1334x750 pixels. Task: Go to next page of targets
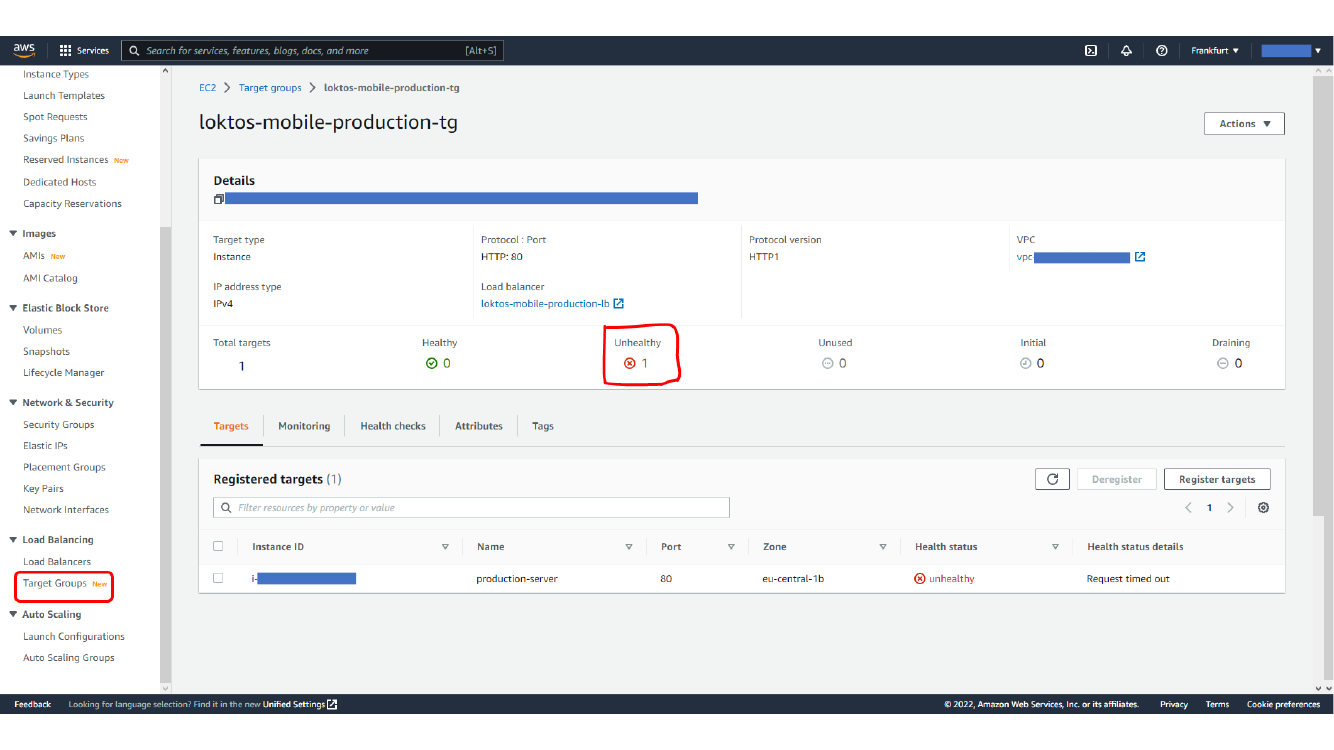coord(1230,508)
